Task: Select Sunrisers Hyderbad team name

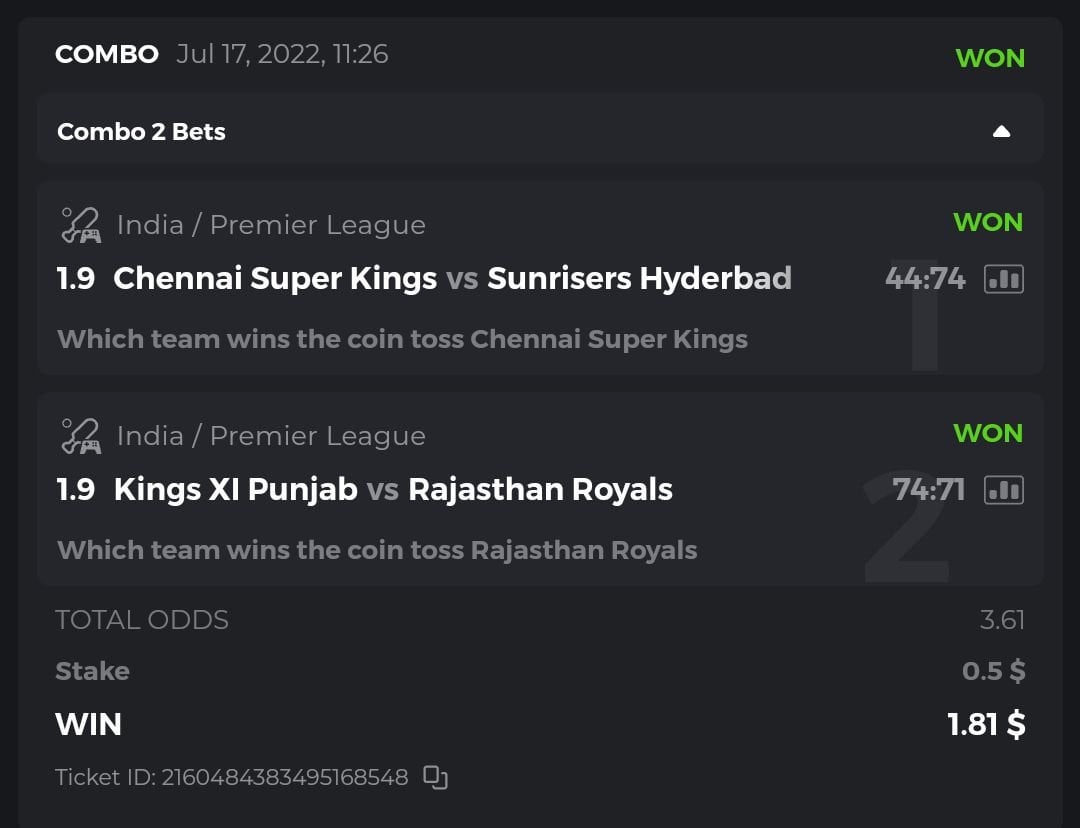Action: (x=639, y=278)
